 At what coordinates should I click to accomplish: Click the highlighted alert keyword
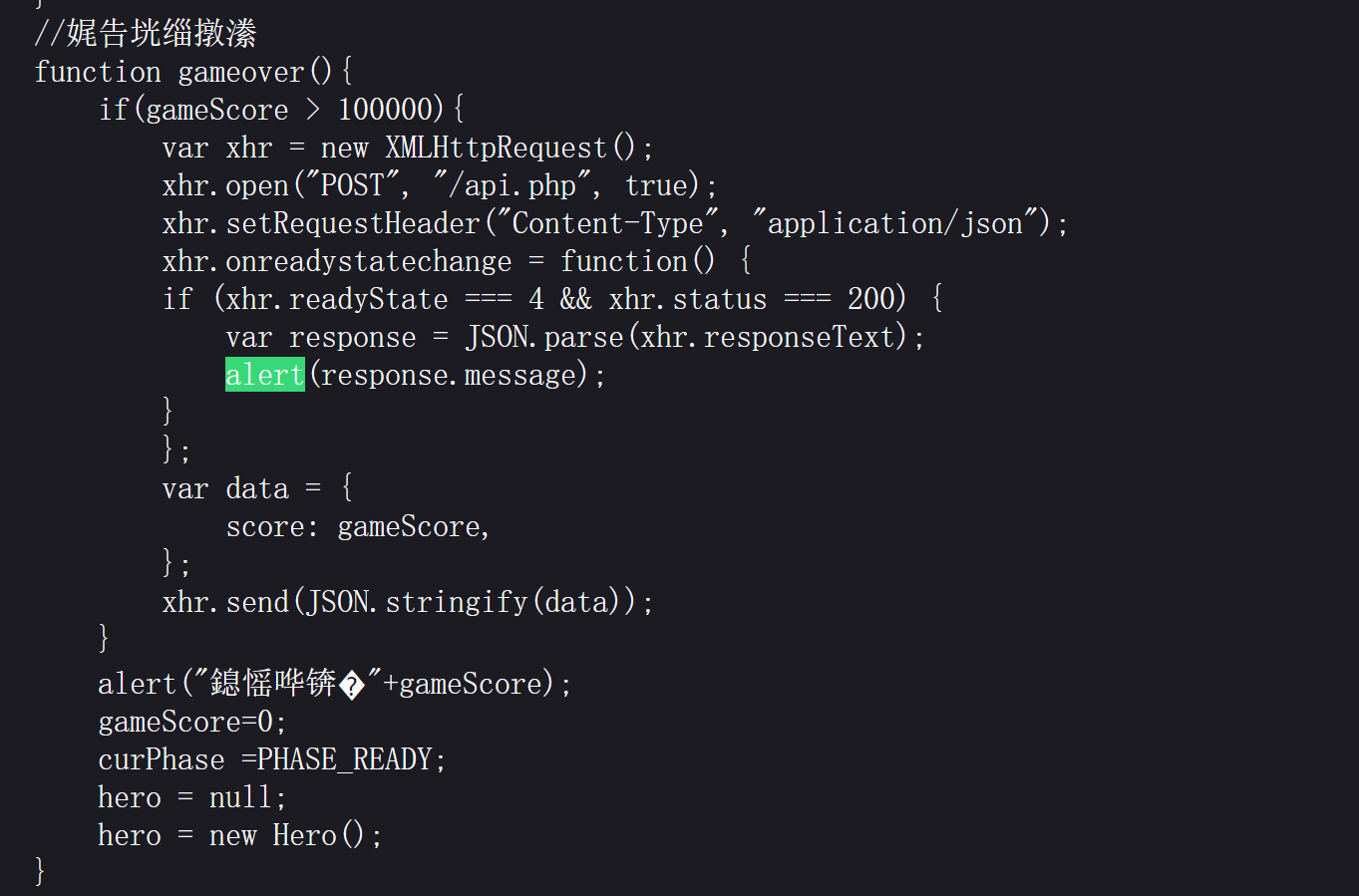click(264, 375)
